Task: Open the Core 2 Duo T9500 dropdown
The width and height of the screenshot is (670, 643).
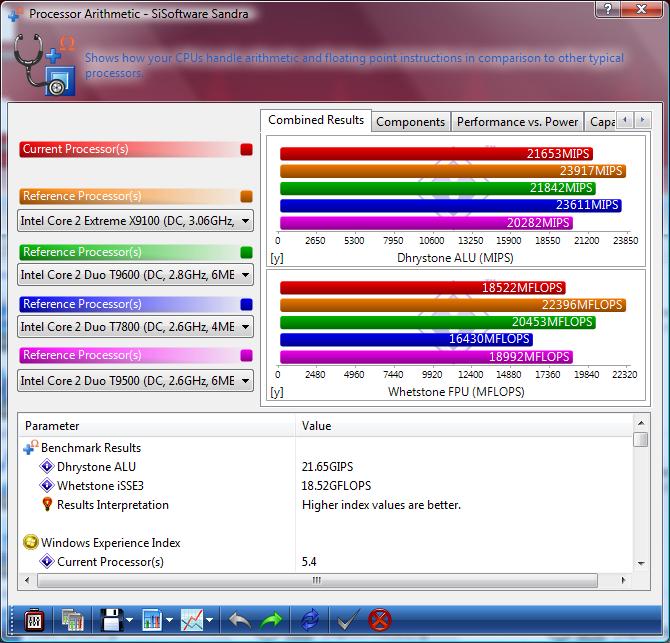Action: pyautogui.click(x=135, y=380)
